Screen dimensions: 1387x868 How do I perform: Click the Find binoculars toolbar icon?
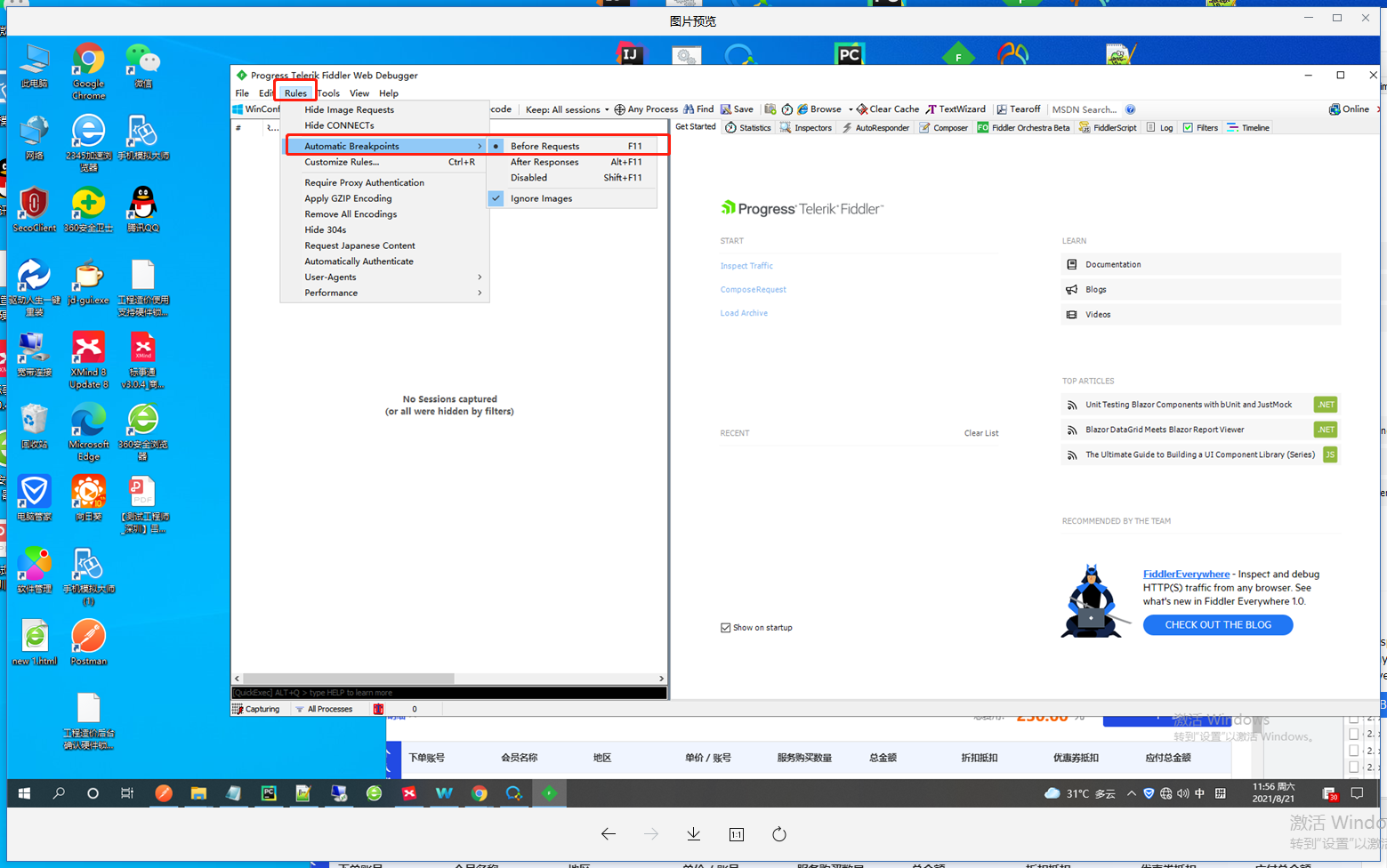[689, 109]
